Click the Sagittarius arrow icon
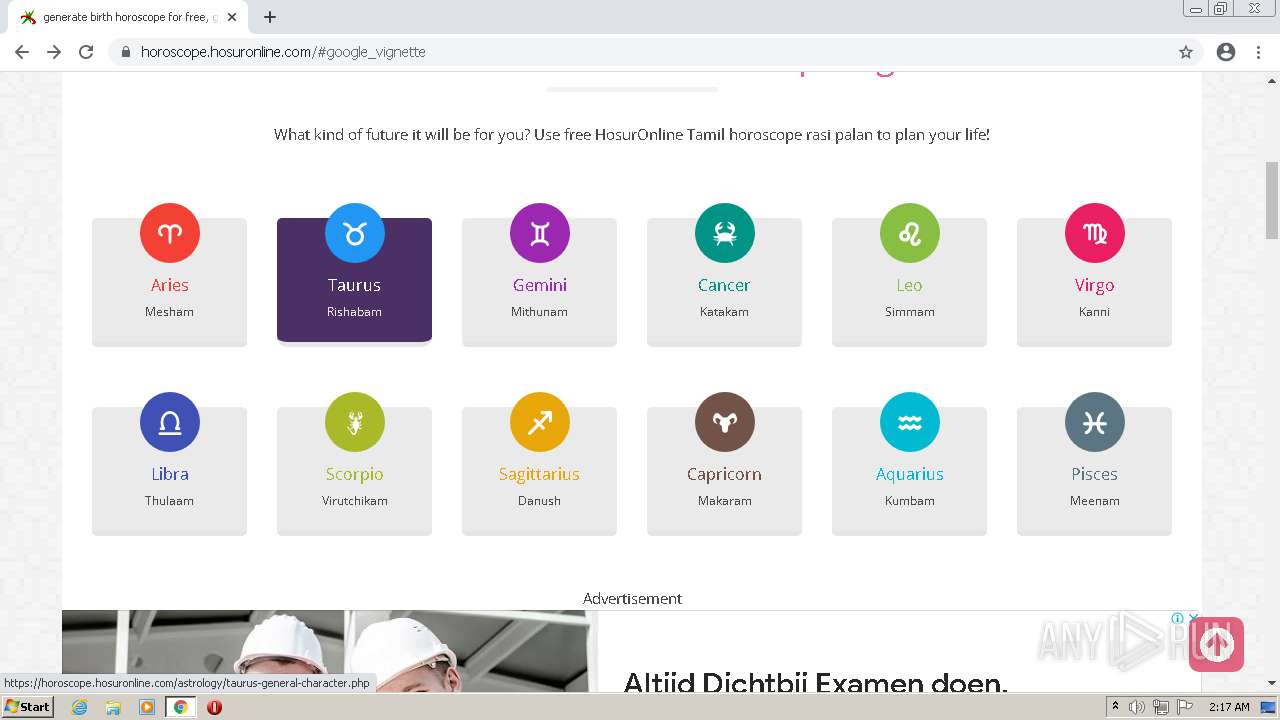This screenshot has height=720, width=1280. (540, 422)
